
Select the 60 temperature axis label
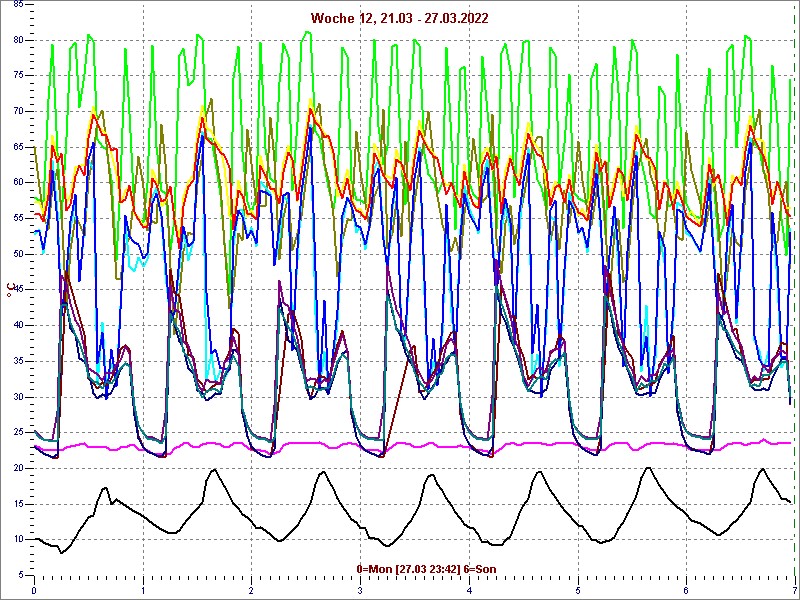pos(17,183)
